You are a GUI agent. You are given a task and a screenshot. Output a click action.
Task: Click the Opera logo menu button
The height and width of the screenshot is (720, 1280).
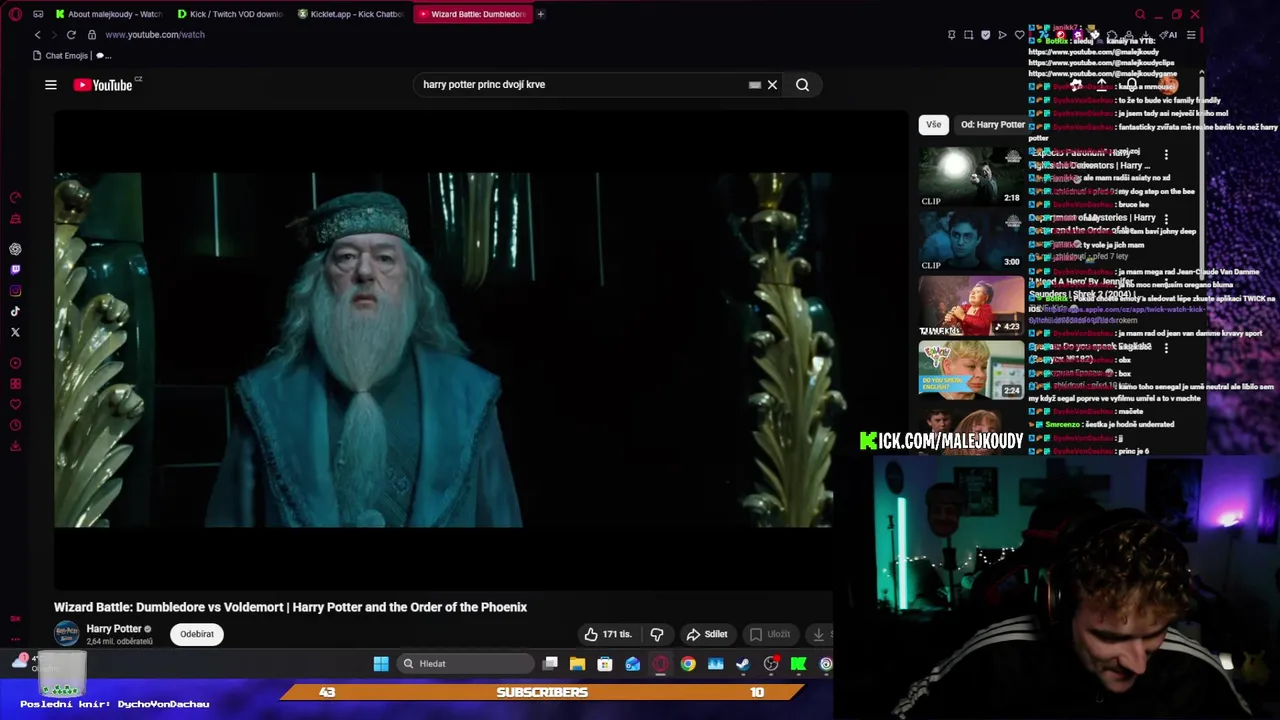[15, 14]
